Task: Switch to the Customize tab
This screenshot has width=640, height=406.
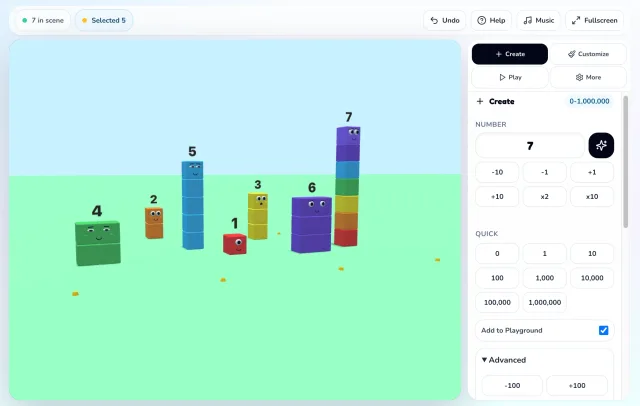Action: tap(588, 54)
